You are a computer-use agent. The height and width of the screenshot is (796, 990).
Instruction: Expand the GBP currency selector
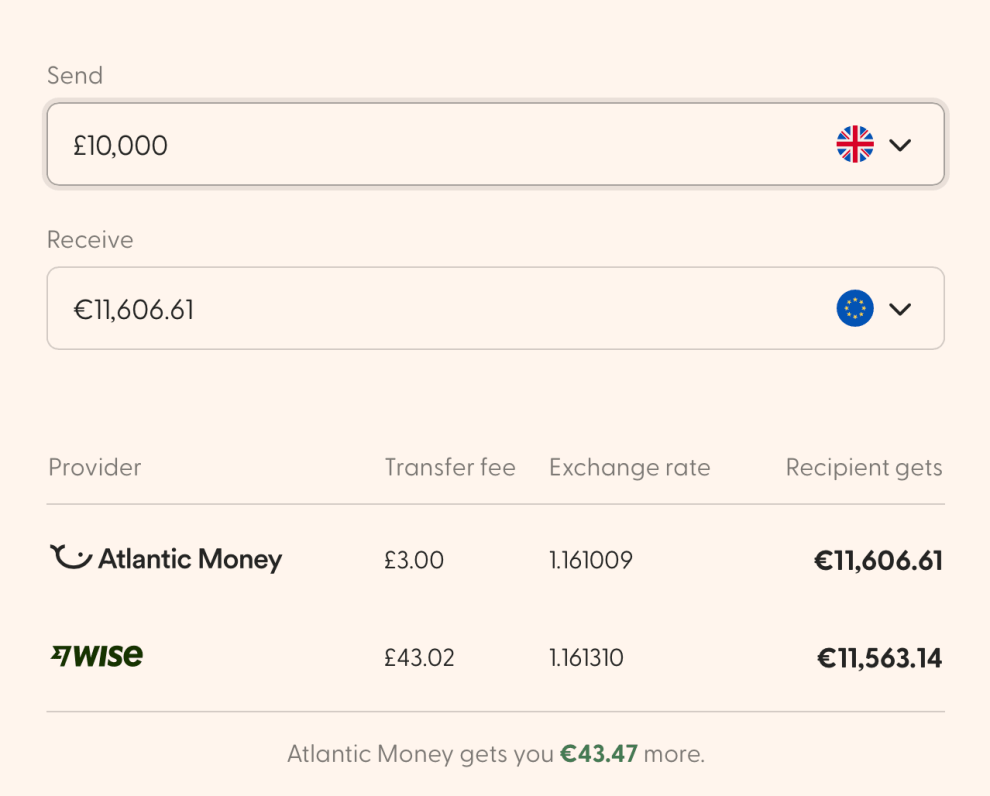(878, 143)
